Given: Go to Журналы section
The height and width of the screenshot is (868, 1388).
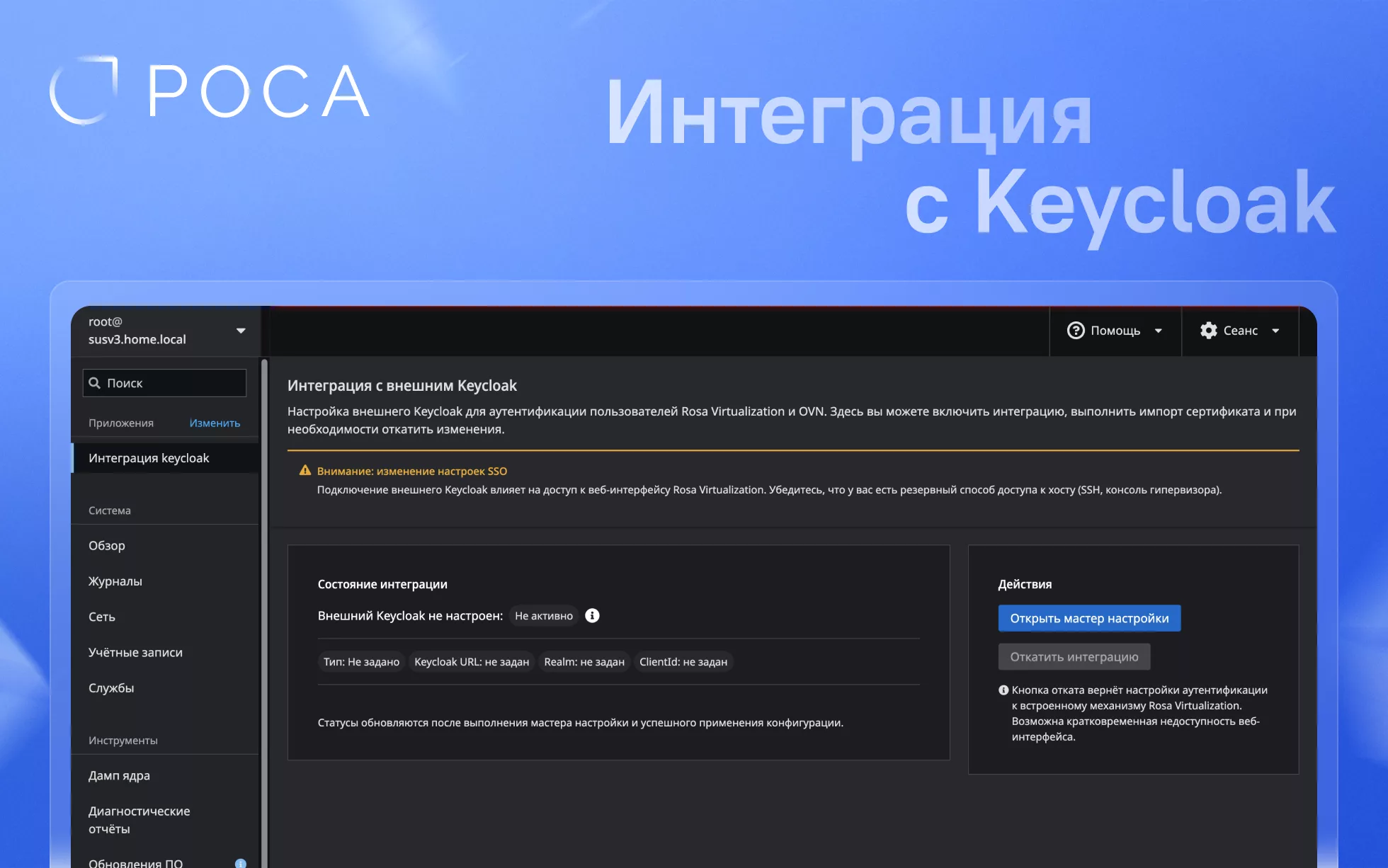Looking at the screenshot, I should tap(115, 581).
